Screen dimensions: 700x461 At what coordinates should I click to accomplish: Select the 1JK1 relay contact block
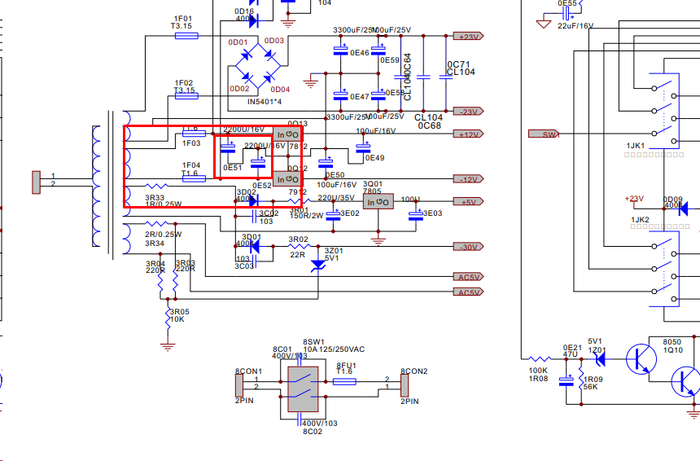click(664, 111)
